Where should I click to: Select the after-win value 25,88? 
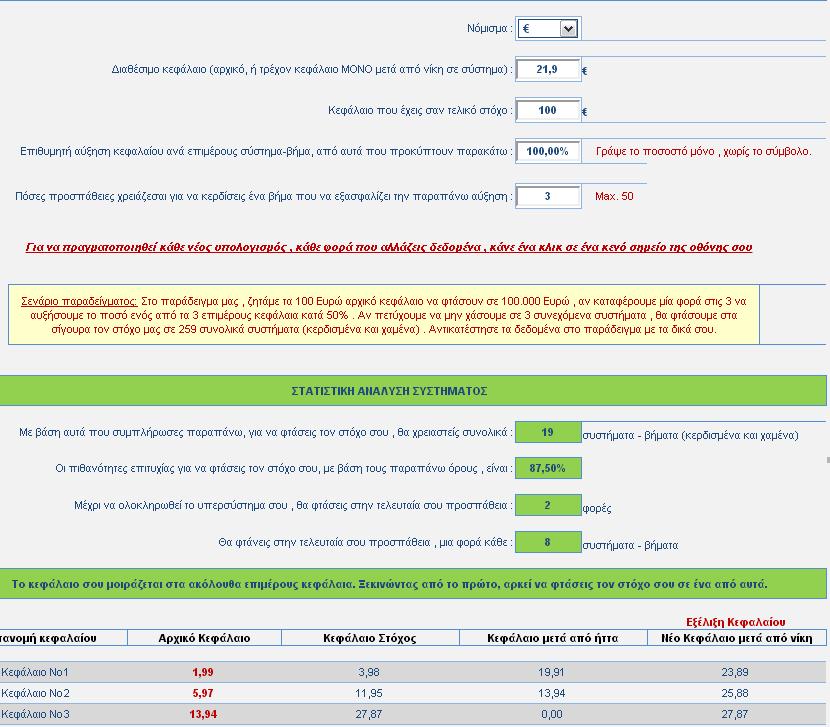click(x=735, y=693)
